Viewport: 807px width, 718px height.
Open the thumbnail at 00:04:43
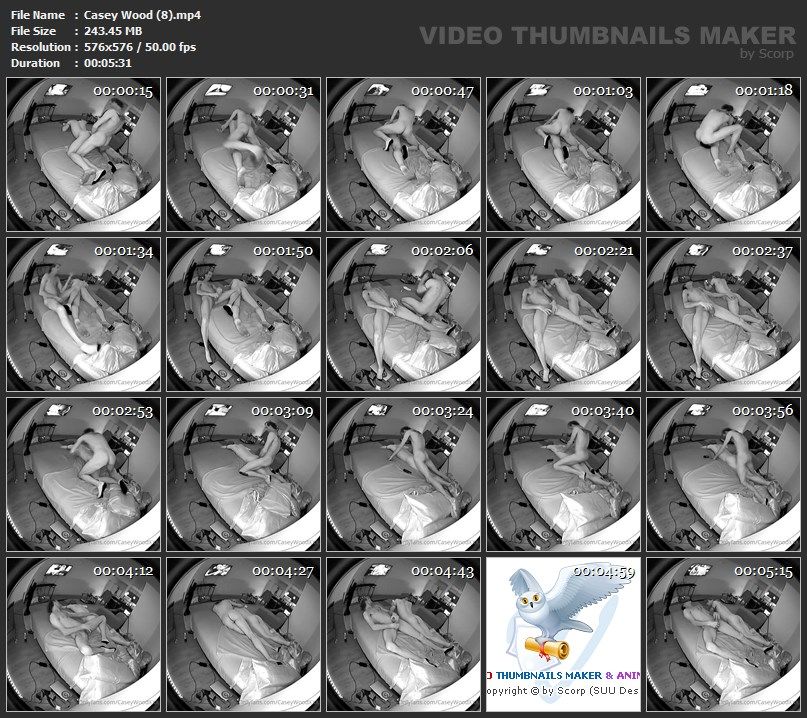pyautogui.click(x=404, y=634)
